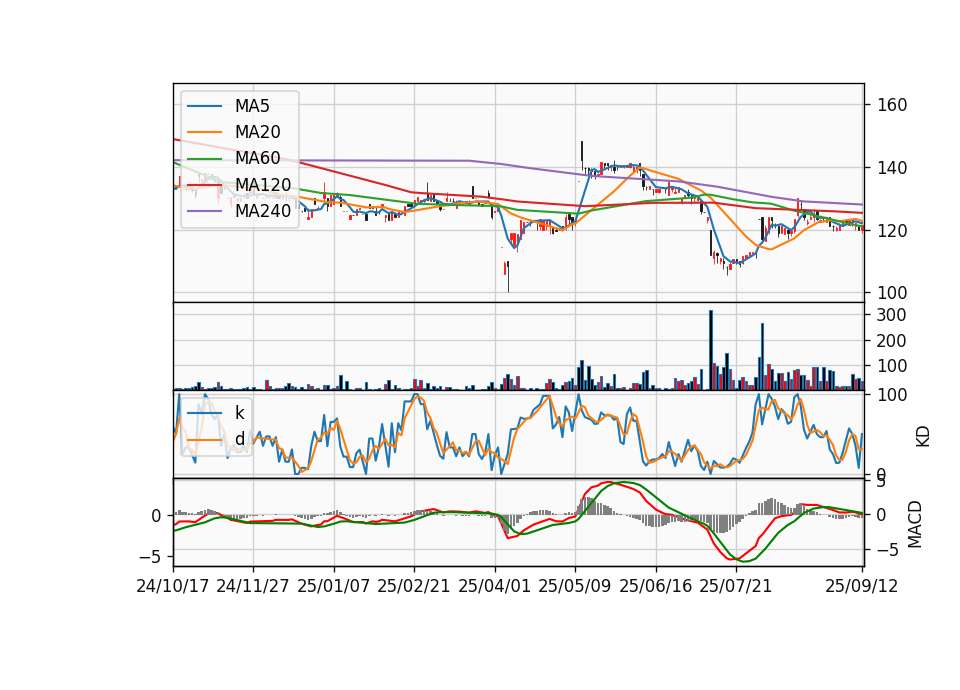
Task: Click the 25/06/16 date label
Action: click(656, 586)
